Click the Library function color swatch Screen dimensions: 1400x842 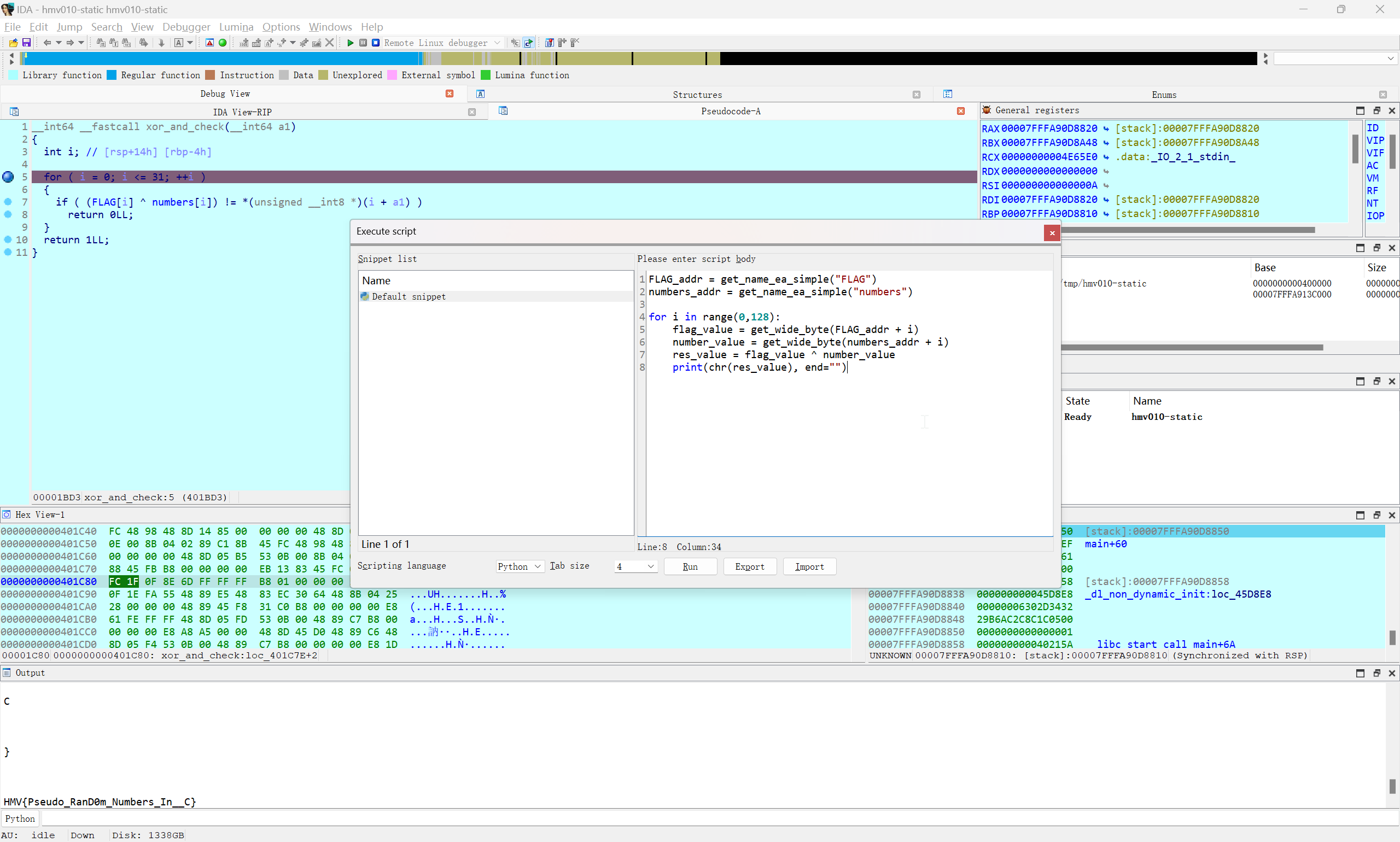pos(13,75)
